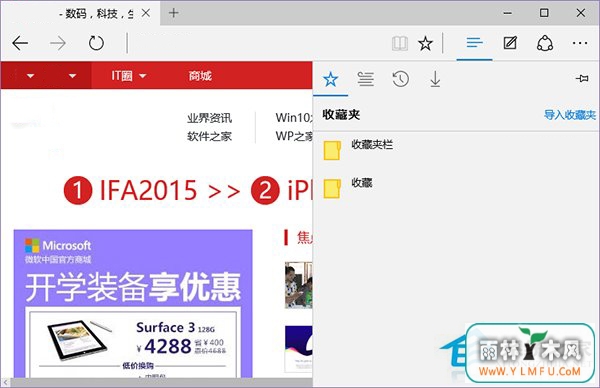The width and height of the screenshot is (600, 388).
Task: Open 商城 in the red navigation bar
Action: point(200,76)
